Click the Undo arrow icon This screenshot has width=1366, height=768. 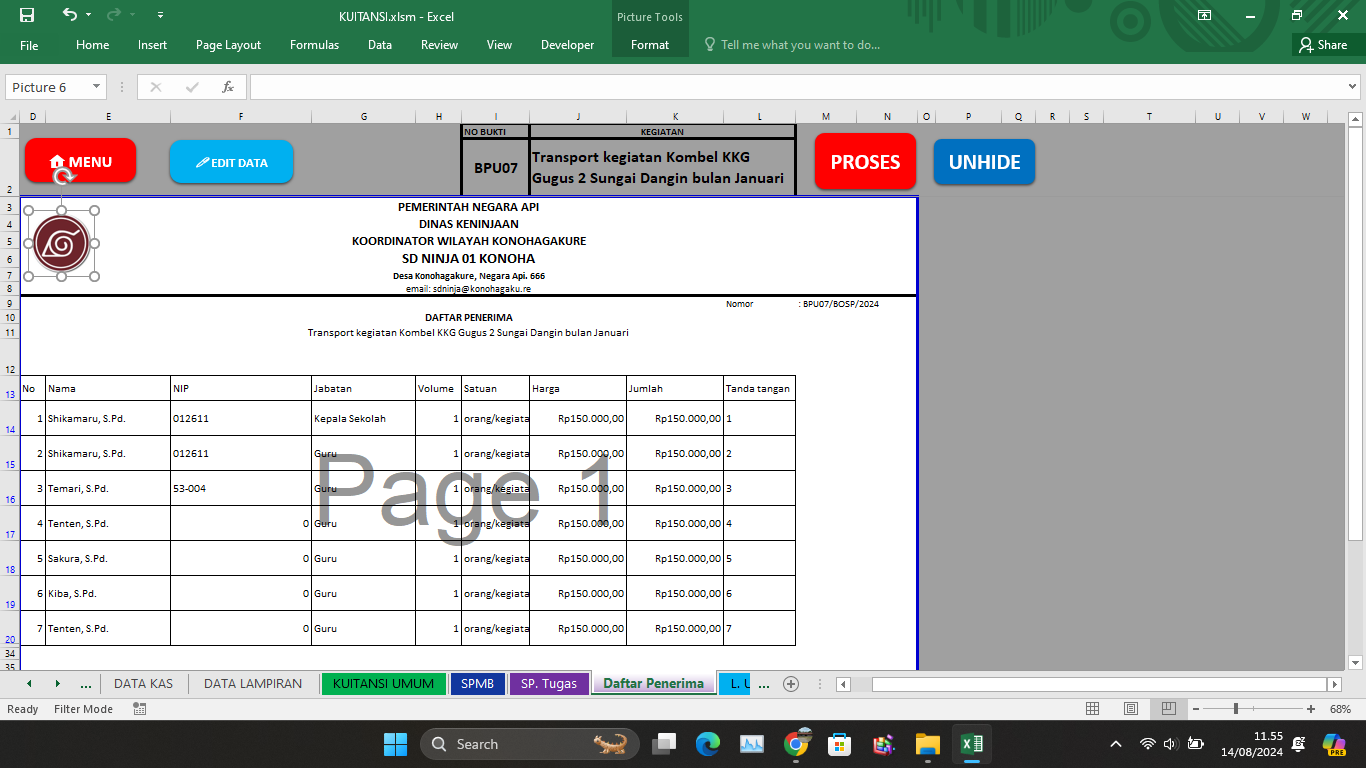coord(69,15)
